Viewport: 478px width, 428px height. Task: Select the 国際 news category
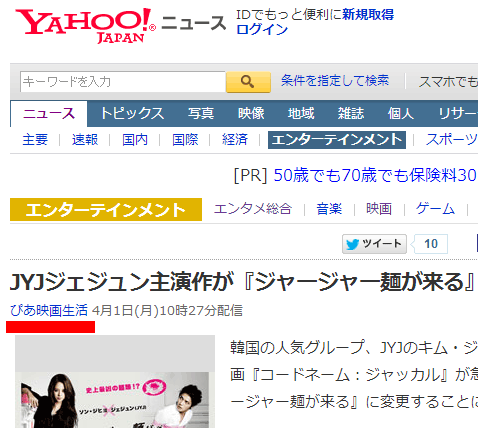[185, 140]
